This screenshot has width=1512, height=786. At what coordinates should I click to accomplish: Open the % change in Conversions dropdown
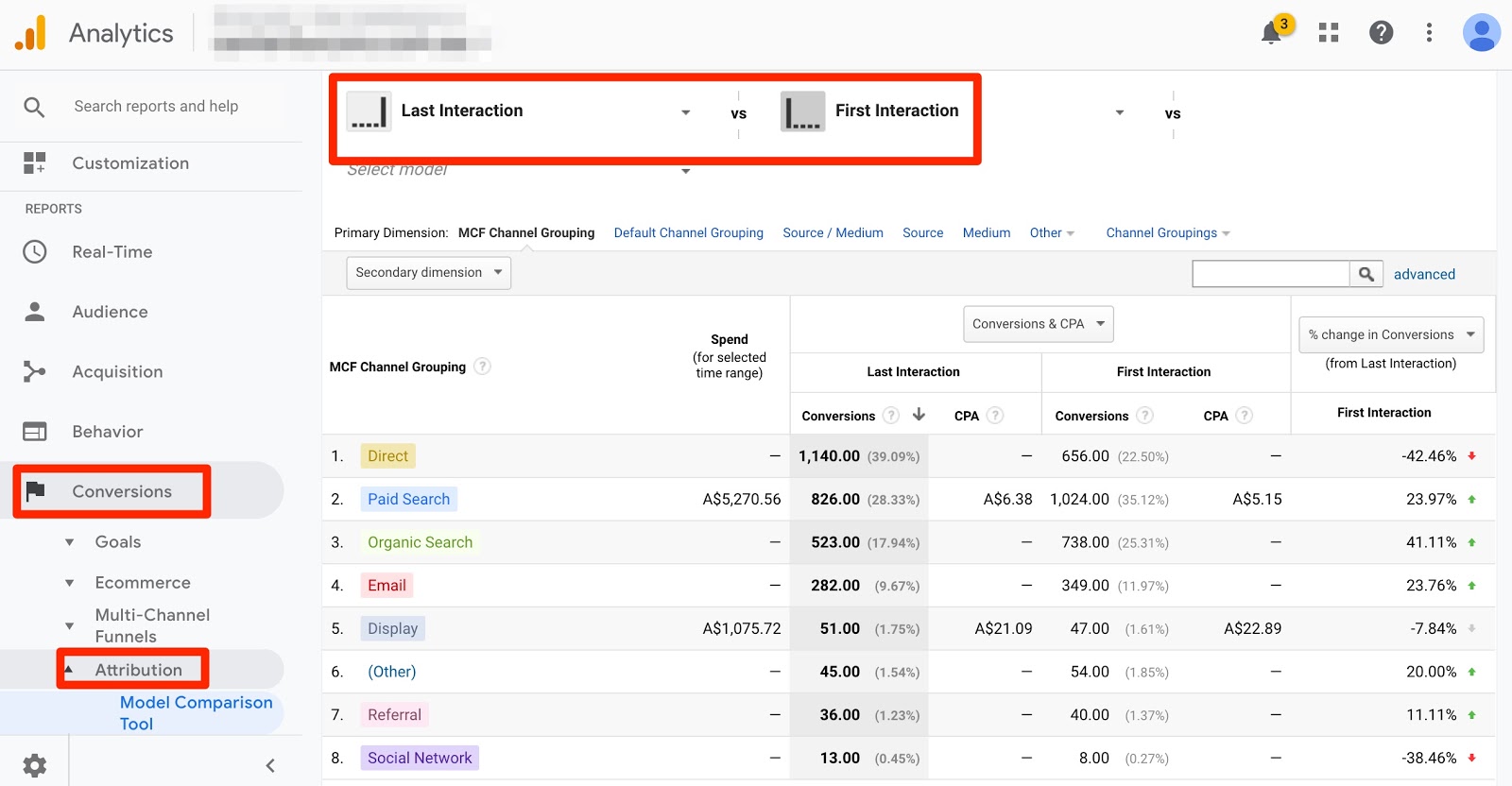click(1391, 334)
